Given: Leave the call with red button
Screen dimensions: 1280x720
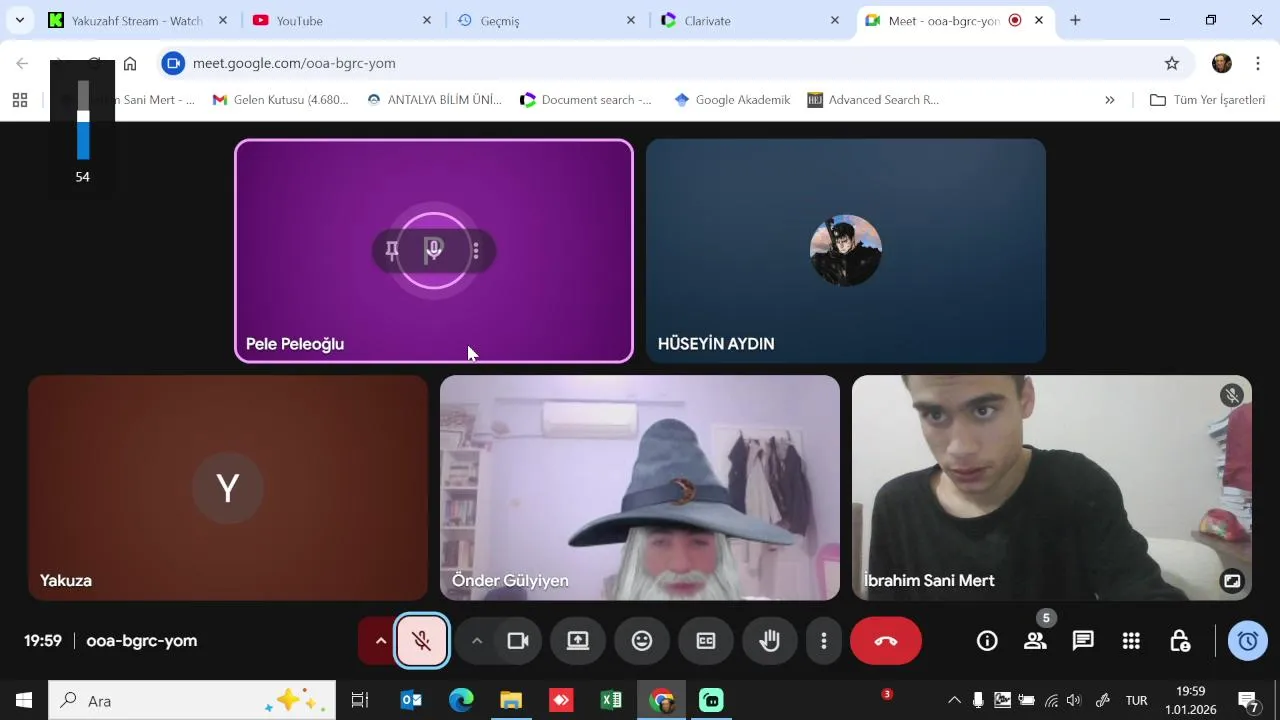Looking at the screenshot, I should [886, 641].
